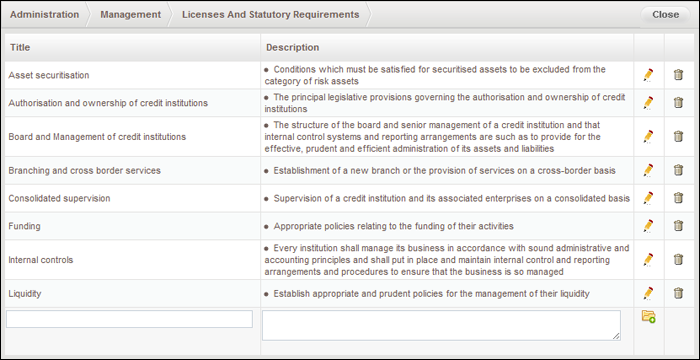This screenshot has width=700, height=360.
Task: Add new entry with folder plus icon
Action: (x=648, y=316)
